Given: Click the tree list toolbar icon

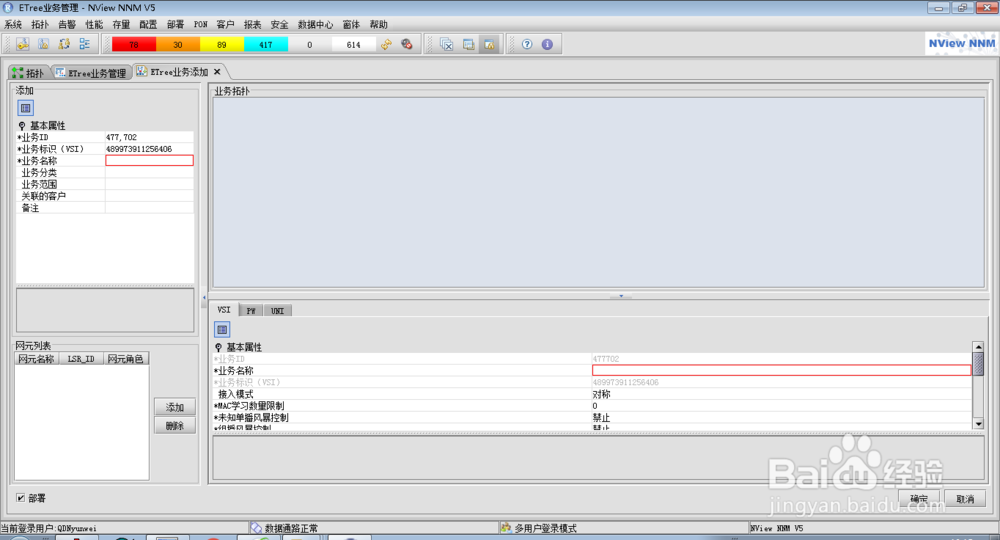Looking at the screenshot, I should click(84, 44).
